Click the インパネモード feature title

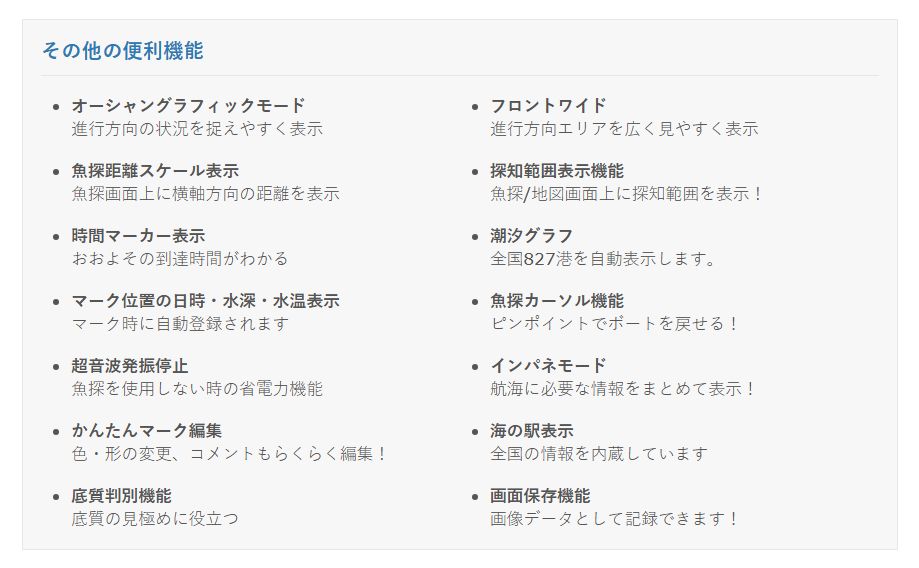tap(548, 366)
